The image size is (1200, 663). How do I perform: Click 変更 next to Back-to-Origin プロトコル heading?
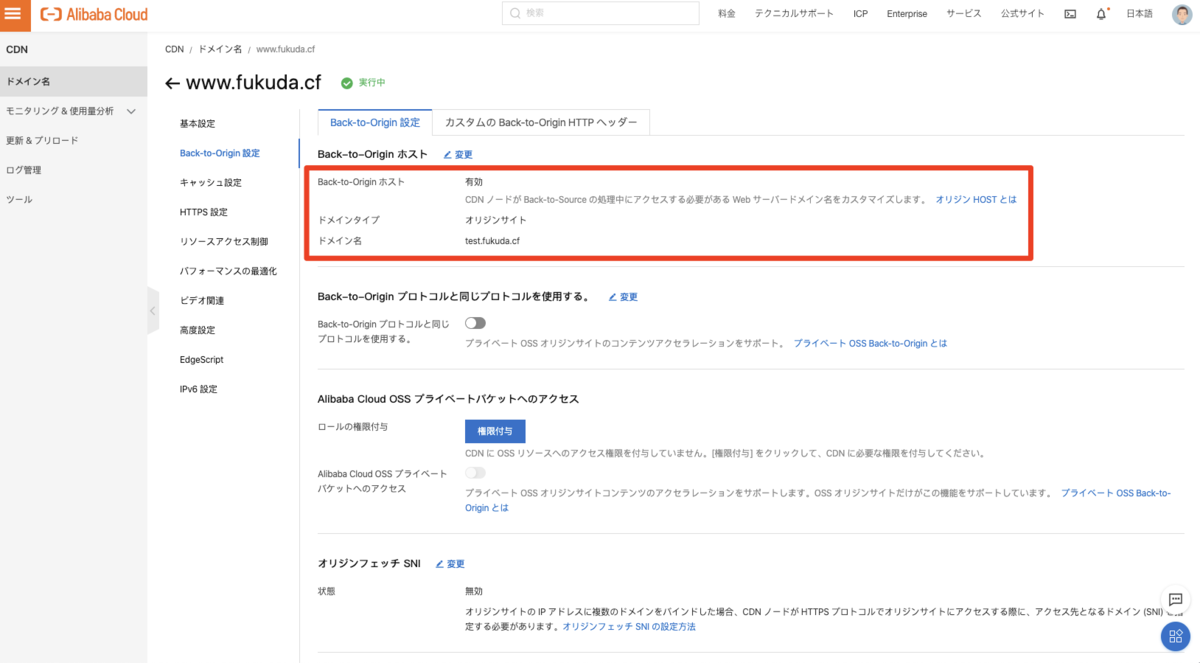coord(623,297)
